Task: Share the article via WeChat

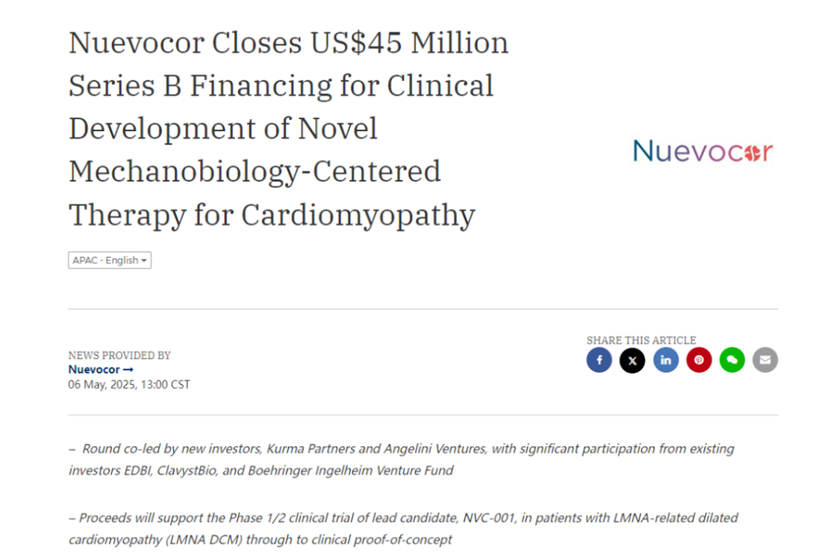Action: pos(732,360)
